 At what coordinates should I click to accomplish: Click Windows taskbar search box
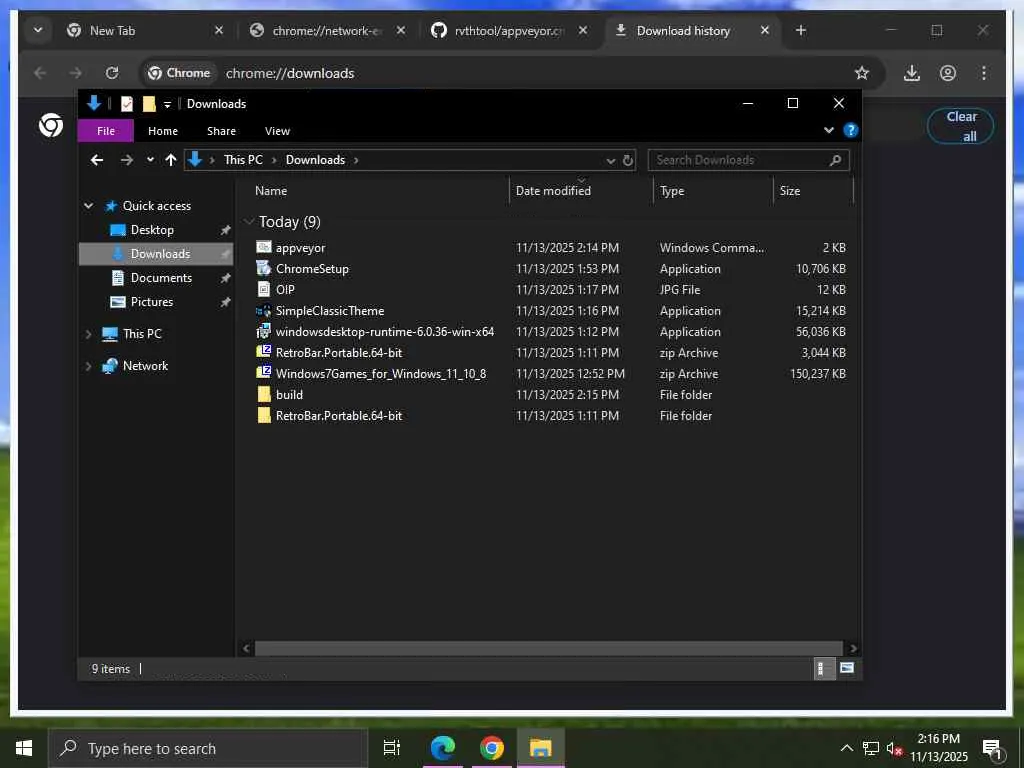pyautogui.click(x=208, y=748)
